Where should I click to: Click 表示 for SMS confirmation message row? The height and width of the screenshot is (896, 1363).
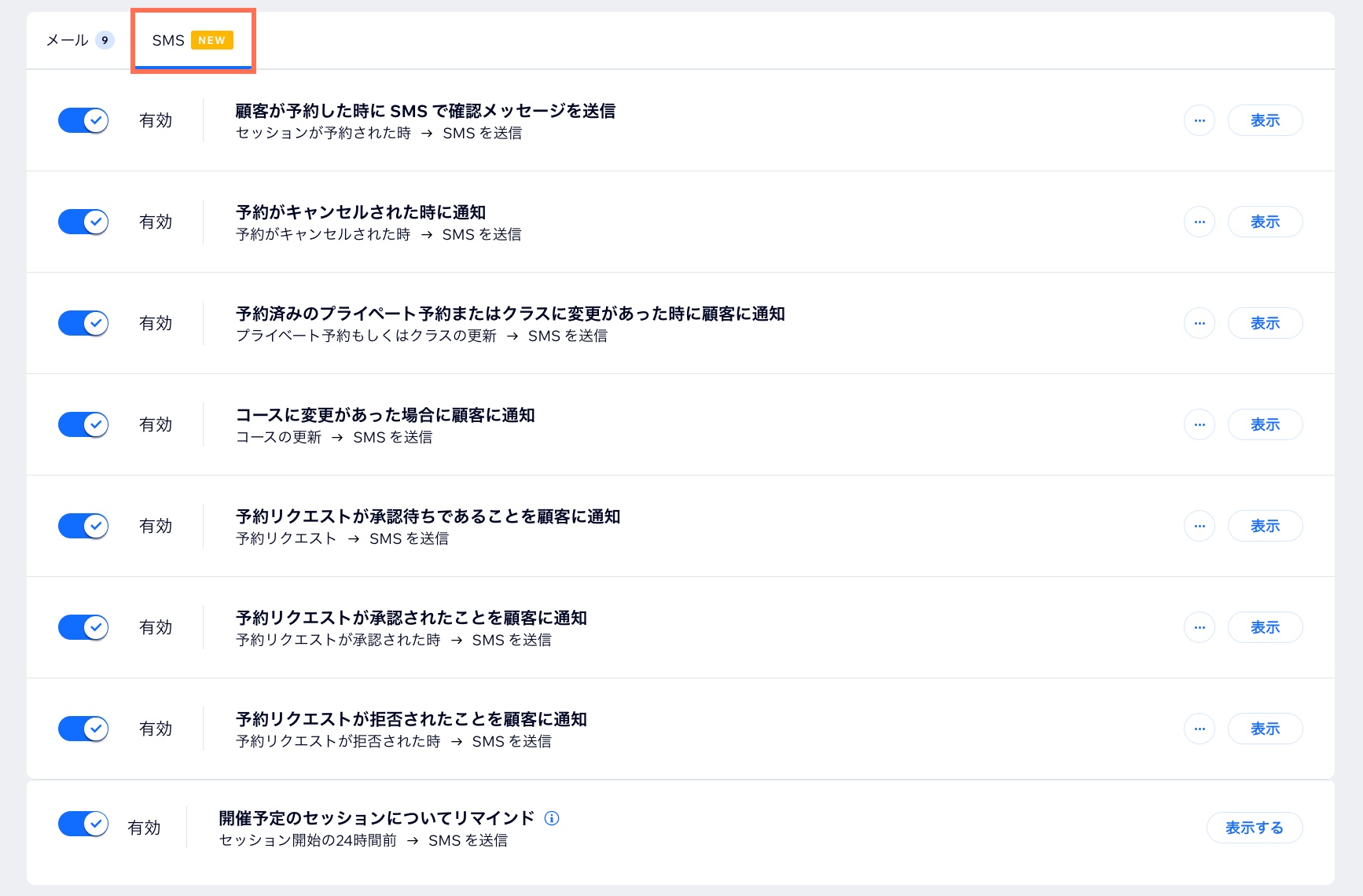(x=1265, y=120)
